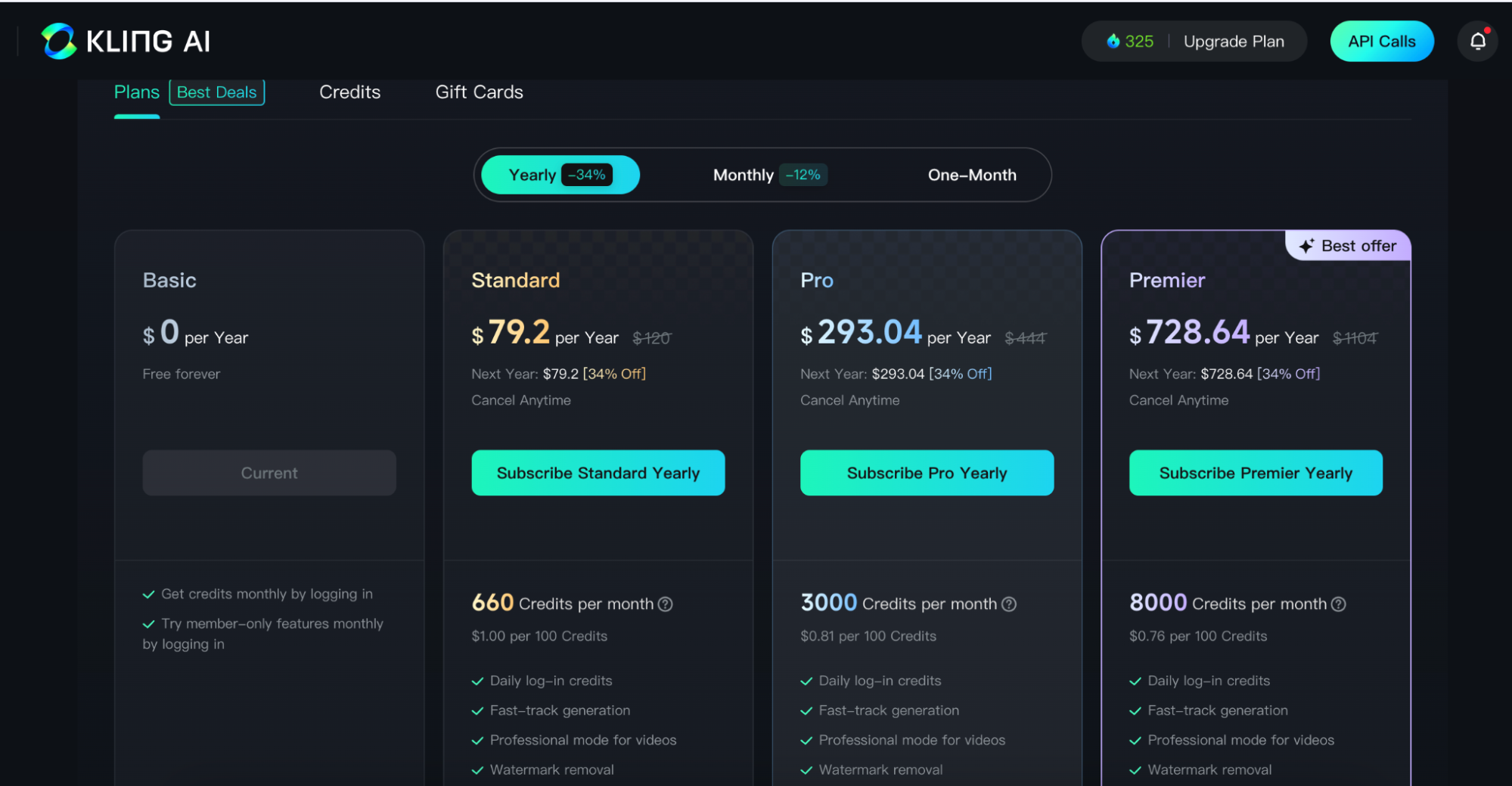
Task: Open help icon beside 8000 Credits per month
Action: point(1338,604)
